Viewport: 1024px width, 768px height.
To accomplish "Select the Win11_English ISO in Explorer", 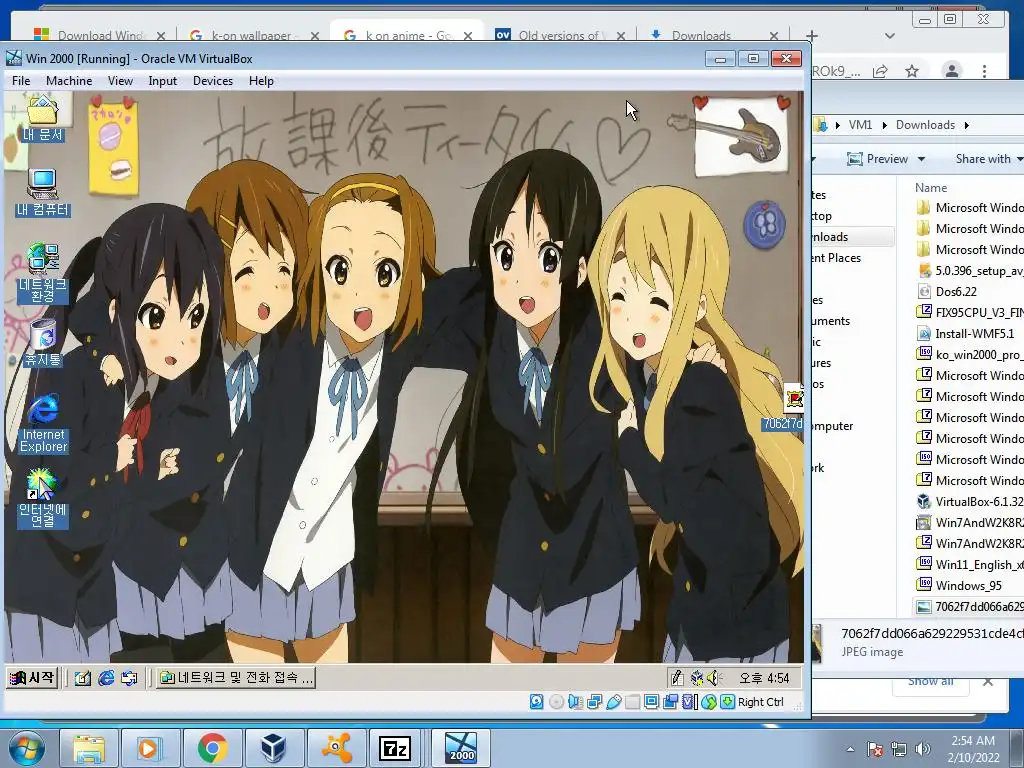I will point(970,564).
